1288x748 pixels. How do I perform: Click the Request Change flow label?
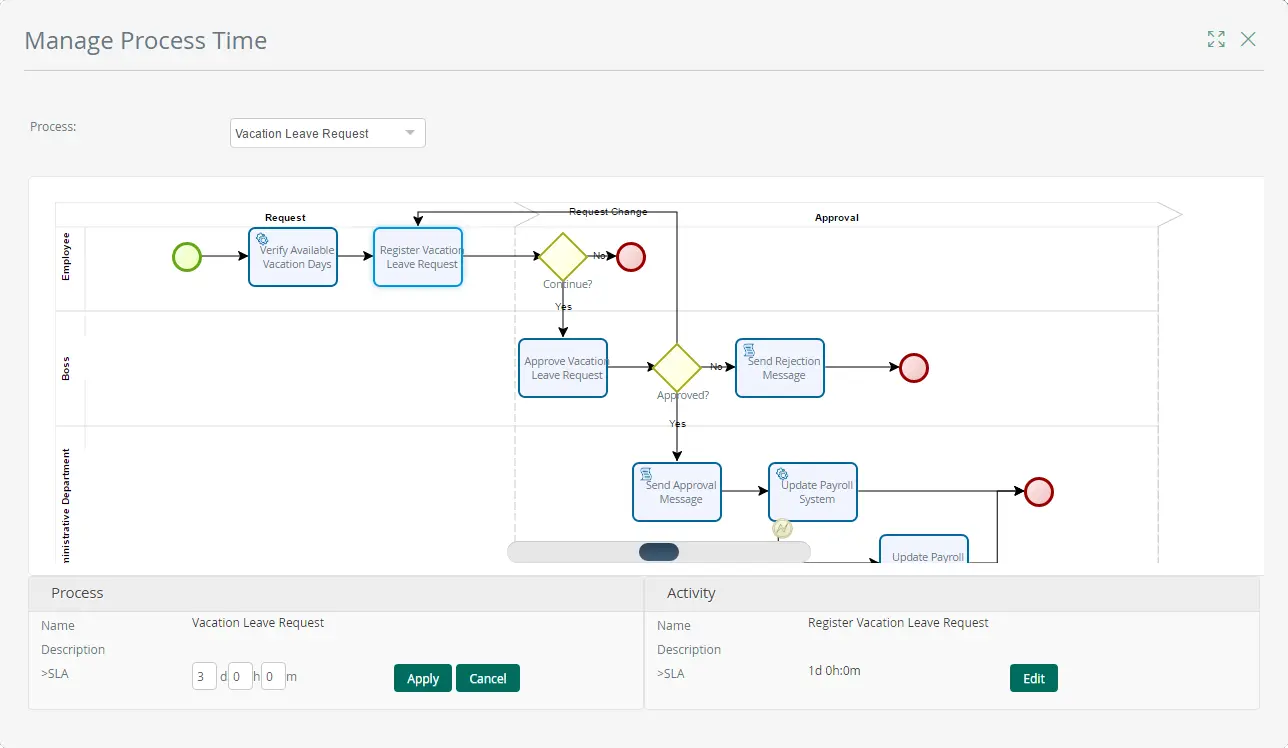pyautogui.click(x=608, y=212)
